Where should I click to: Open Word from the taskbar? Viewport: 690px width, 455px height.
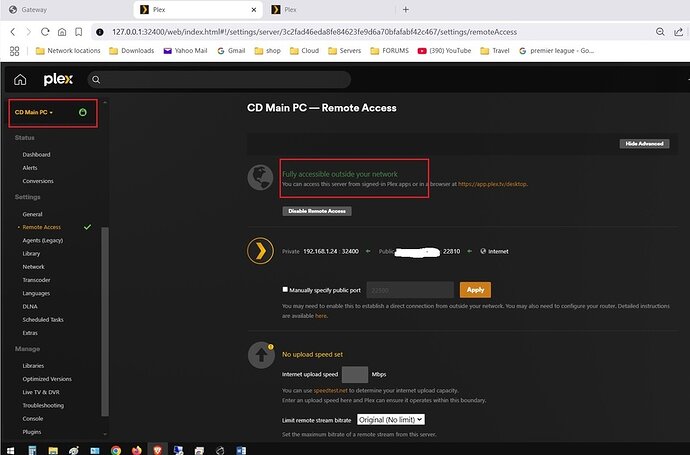coord(241,450)
